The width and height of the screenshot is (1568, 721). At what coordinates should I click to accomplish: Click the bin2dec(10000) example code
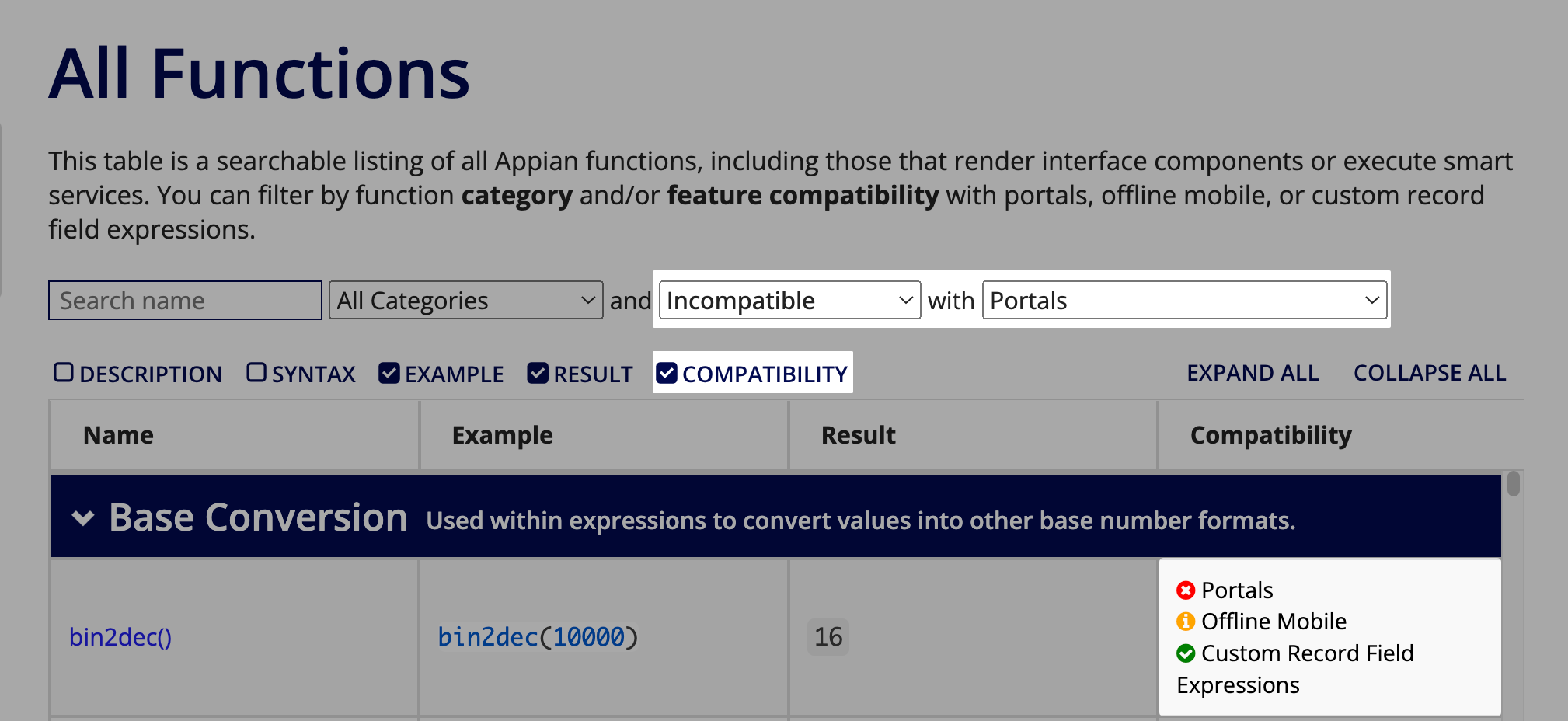tap(538, 637)
